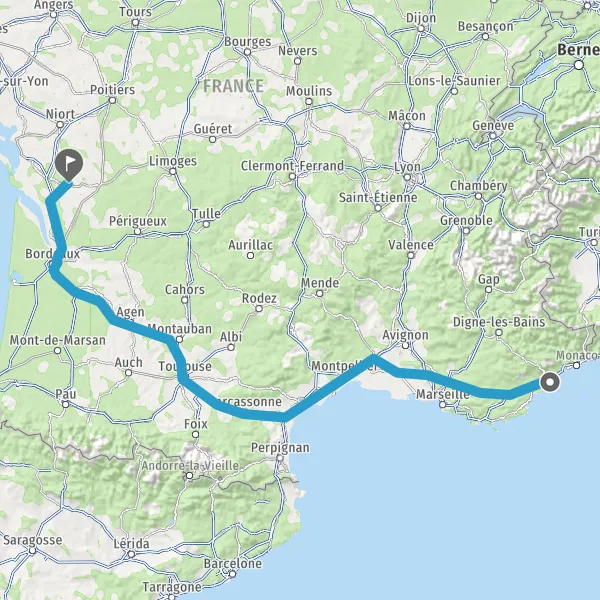Select the Dijon city marker dot
The image size is (600, 600).
421,29
